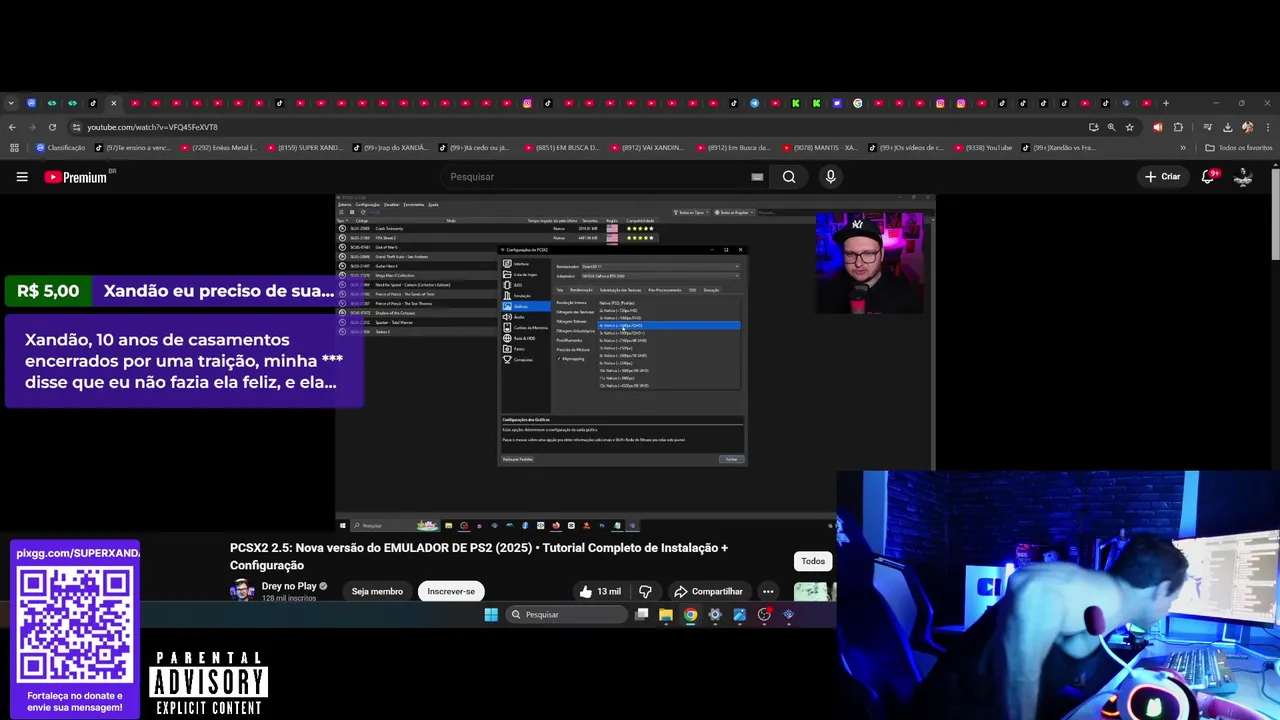This screenshot has height=720, width=1280.
Task: Open YouTube notifications bell
Action: (x=1208, y=177)
